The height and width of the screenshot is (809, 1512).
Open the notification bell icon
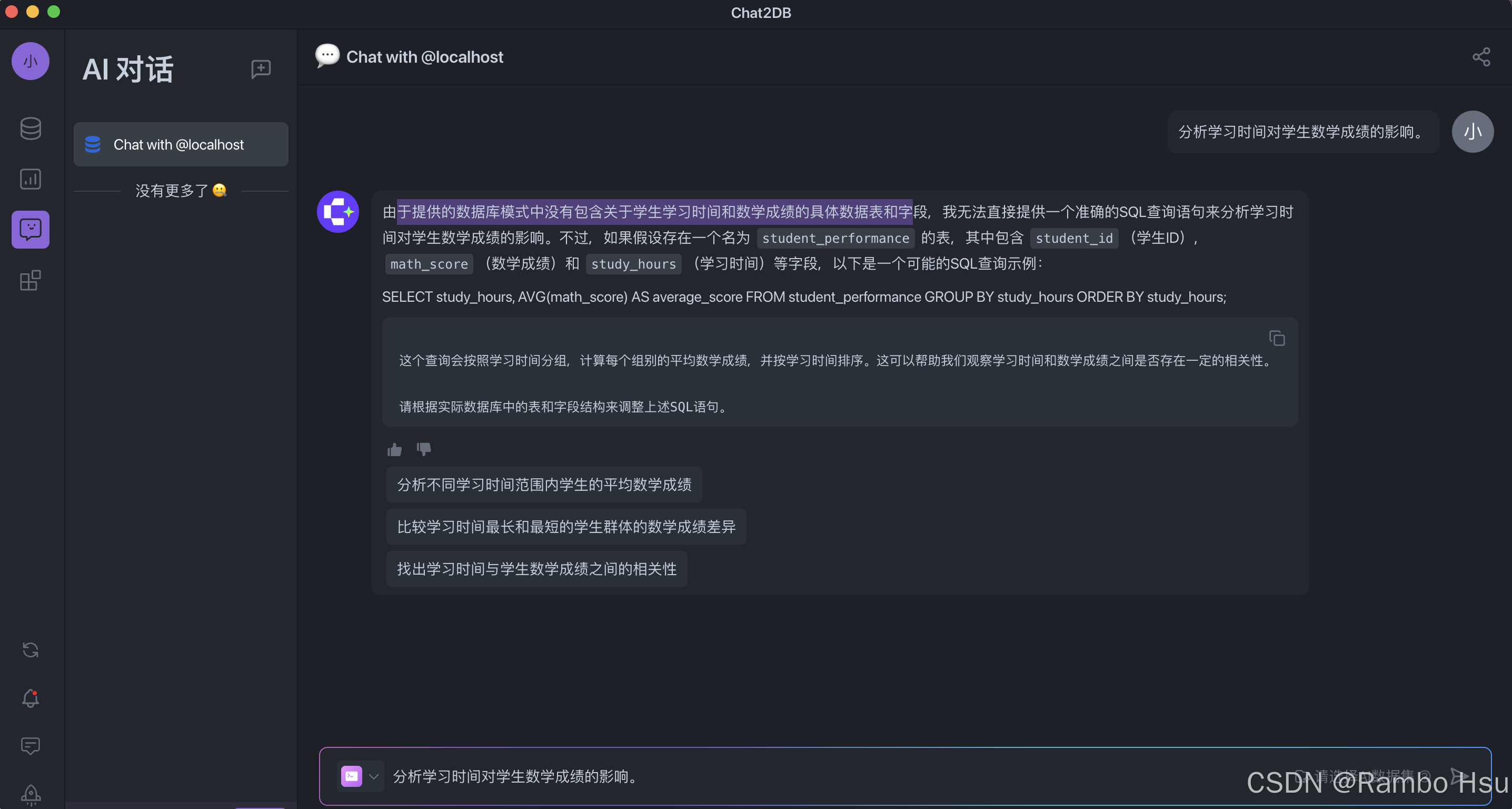(x=31, y=698)
